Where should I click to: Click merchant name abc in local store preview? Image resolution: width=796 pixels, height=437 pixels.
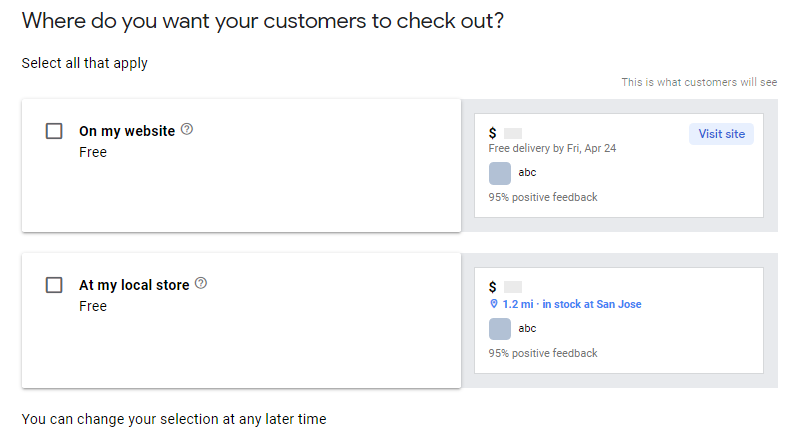527,329
